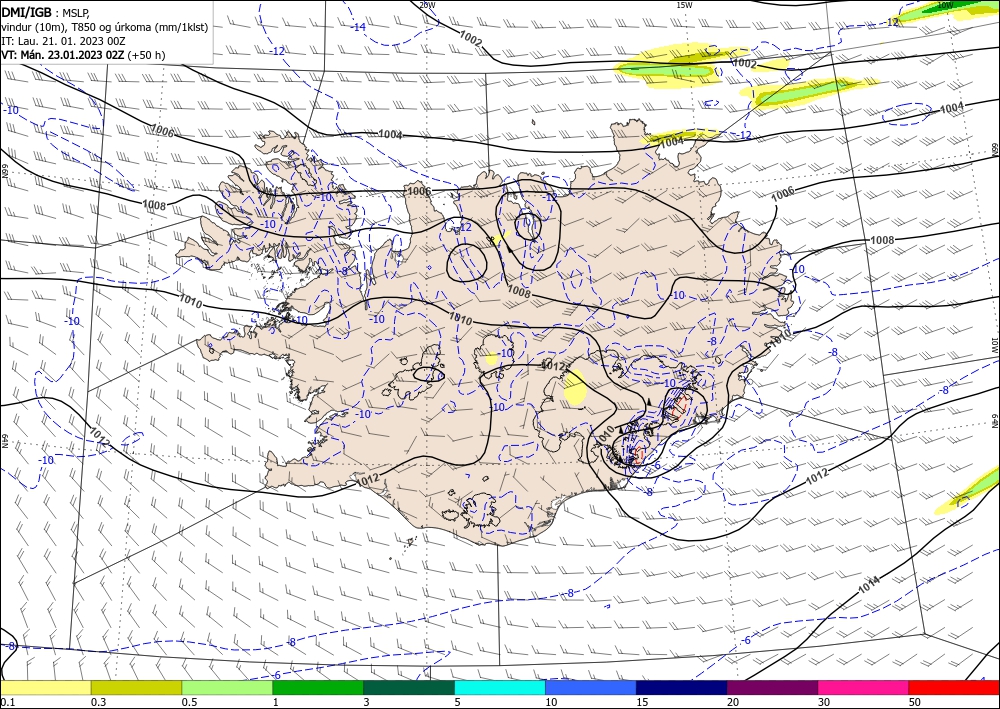1000x709 pixels.
Task: Click the '0.5' legend value label
Action: pyautogui.click(x=189, y=702)
